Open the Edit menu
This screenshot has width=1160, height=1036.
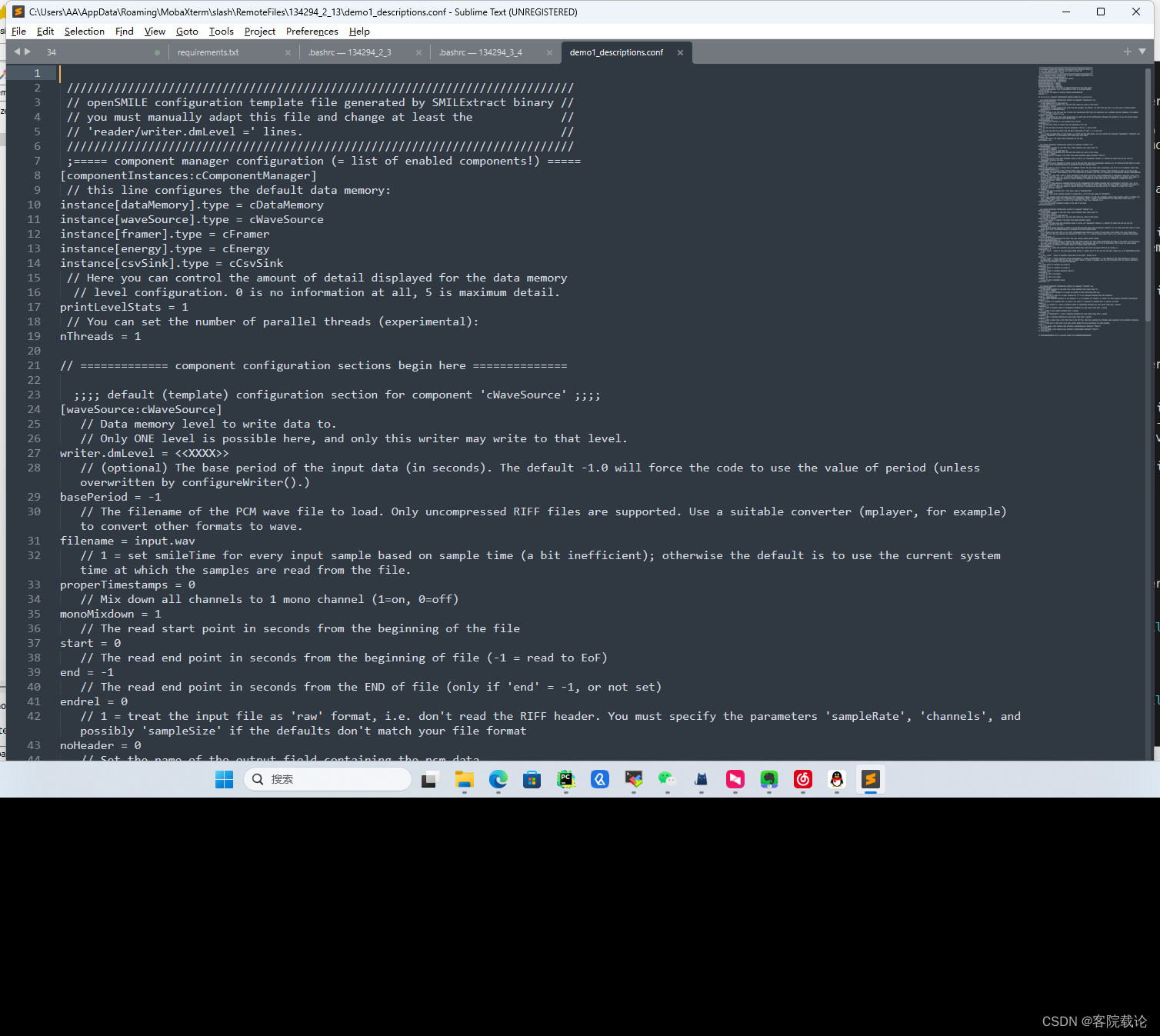coord(45,32)
